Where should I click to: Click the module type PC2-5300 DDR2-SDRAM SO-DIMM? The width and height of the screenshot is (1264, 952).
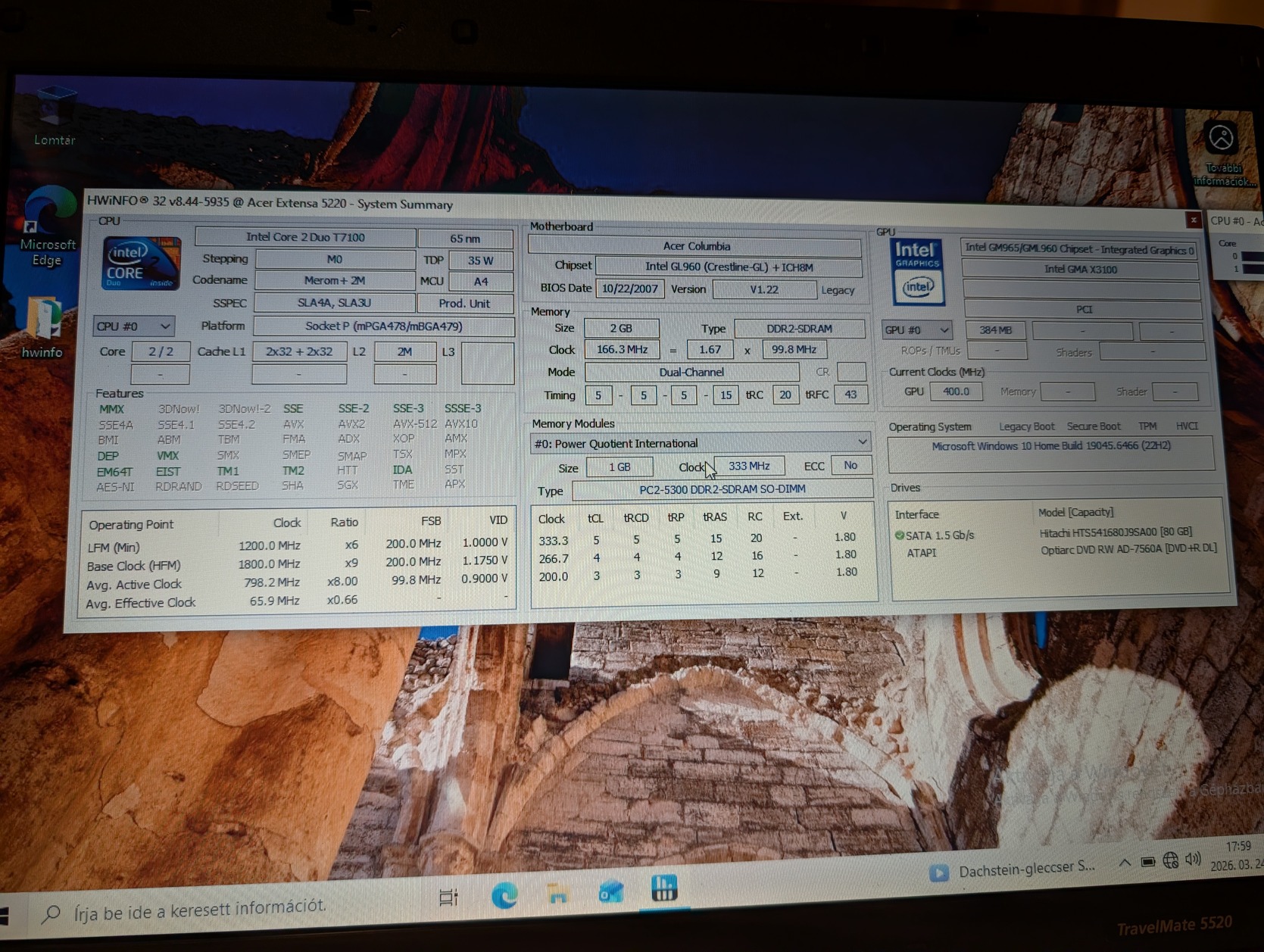[x=723, y=489]
